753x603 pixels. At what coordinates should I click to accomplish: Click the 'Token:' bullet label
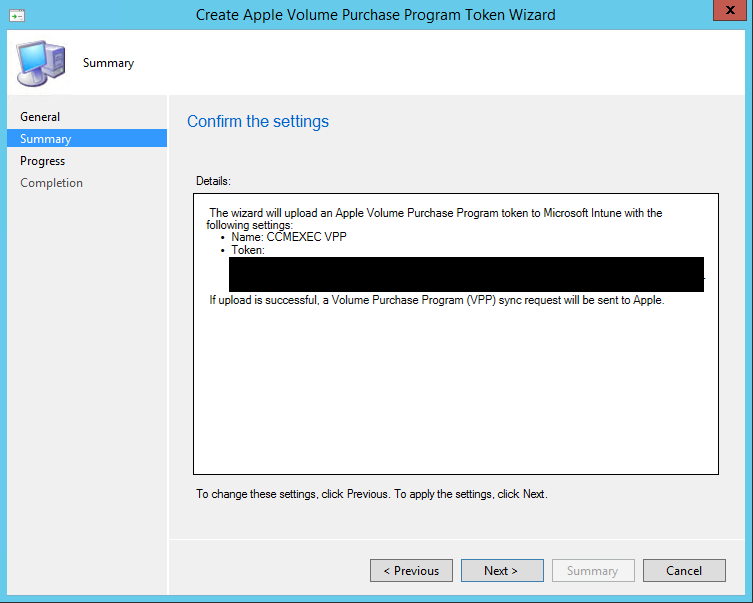pos(248,251)
